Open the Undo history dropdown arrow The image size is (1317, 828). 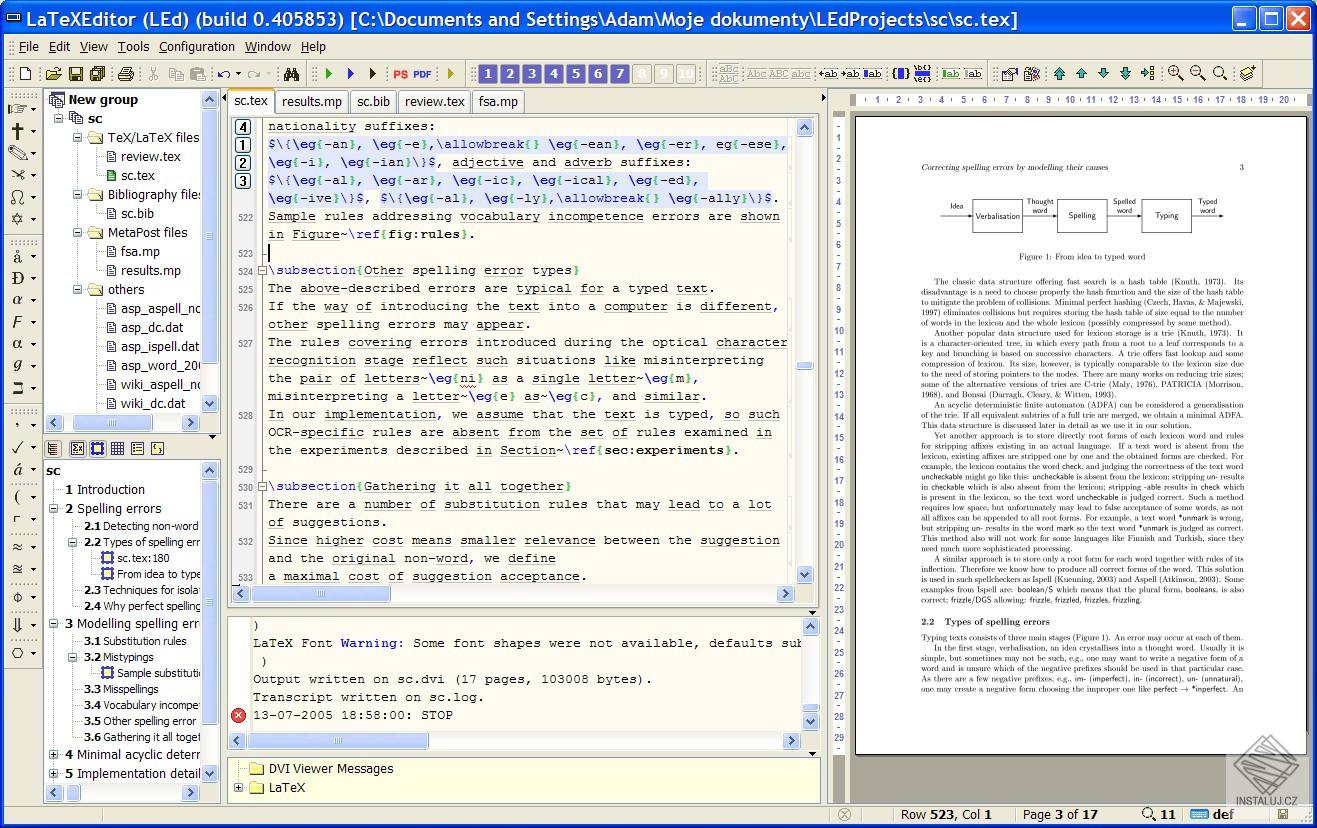coord(238,73)
